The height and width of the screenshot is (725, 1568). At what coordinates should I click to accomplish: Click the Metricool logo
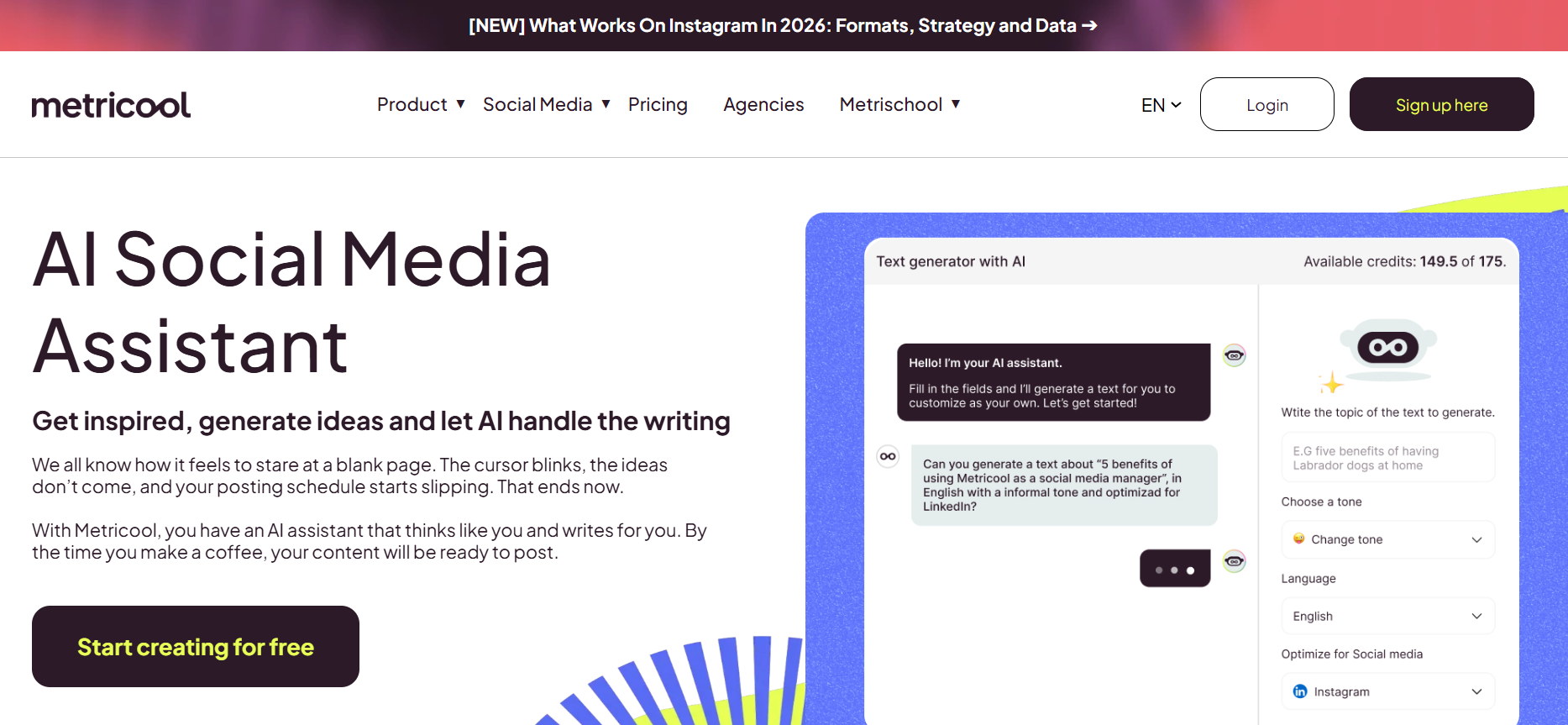coord(111,105)
